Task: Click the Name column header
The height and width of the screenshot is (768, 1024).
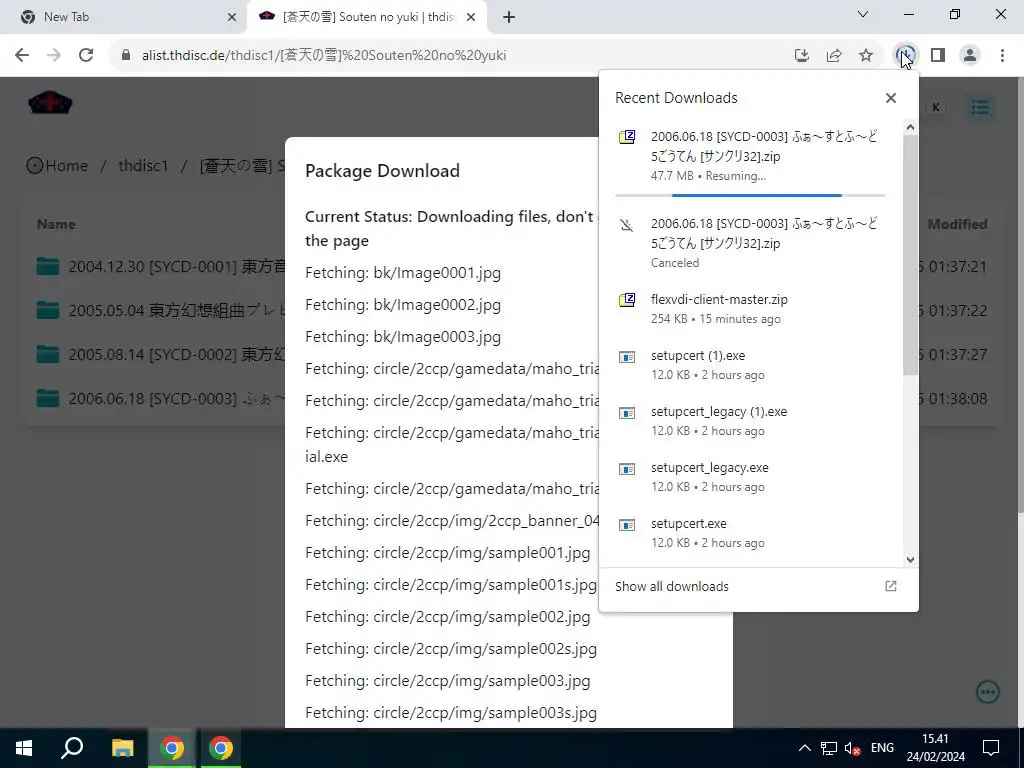Action: pos(56,224)
